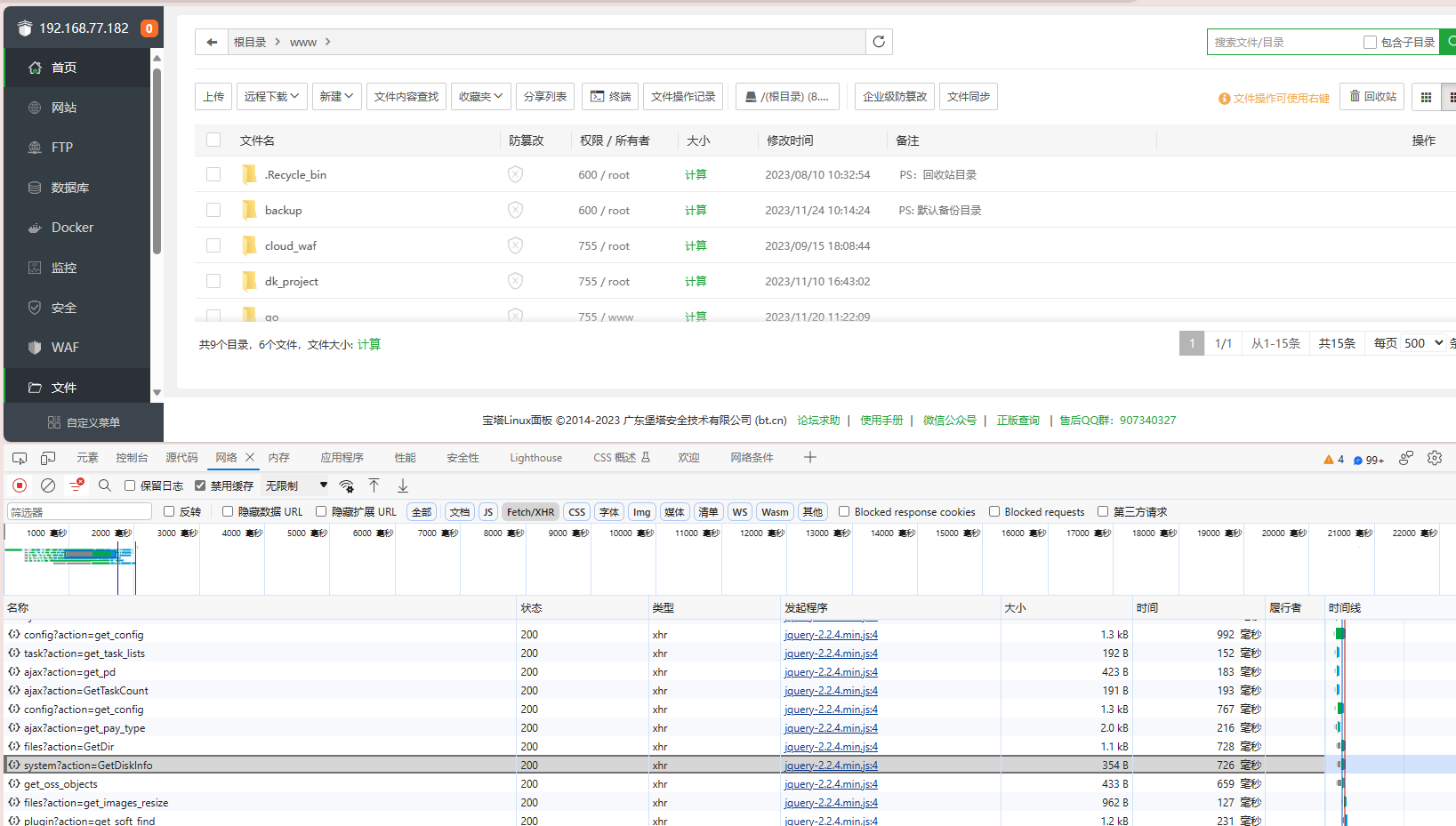Open the favorites dropdown

pyautogui.click(x=481, y=97)
